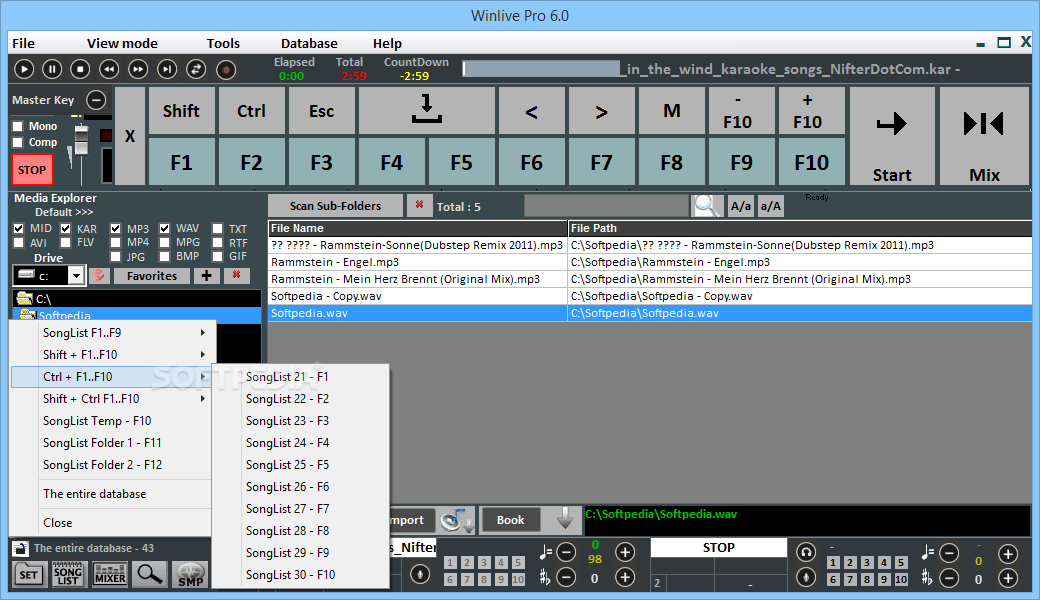Decrease Master Key with minus icon
This screenshot has height=600, width=1040.
(x=96, y=99)
